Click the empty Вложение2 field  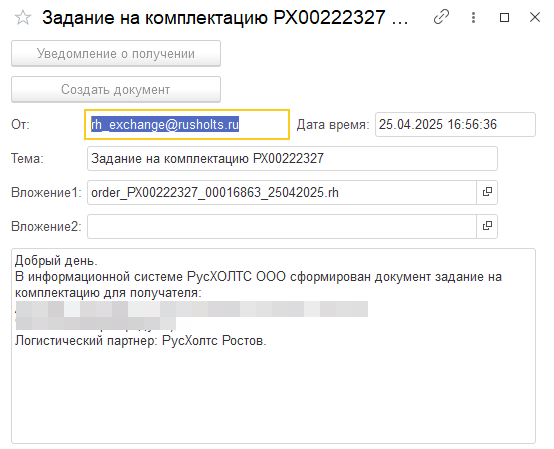(x=282, y=226)
